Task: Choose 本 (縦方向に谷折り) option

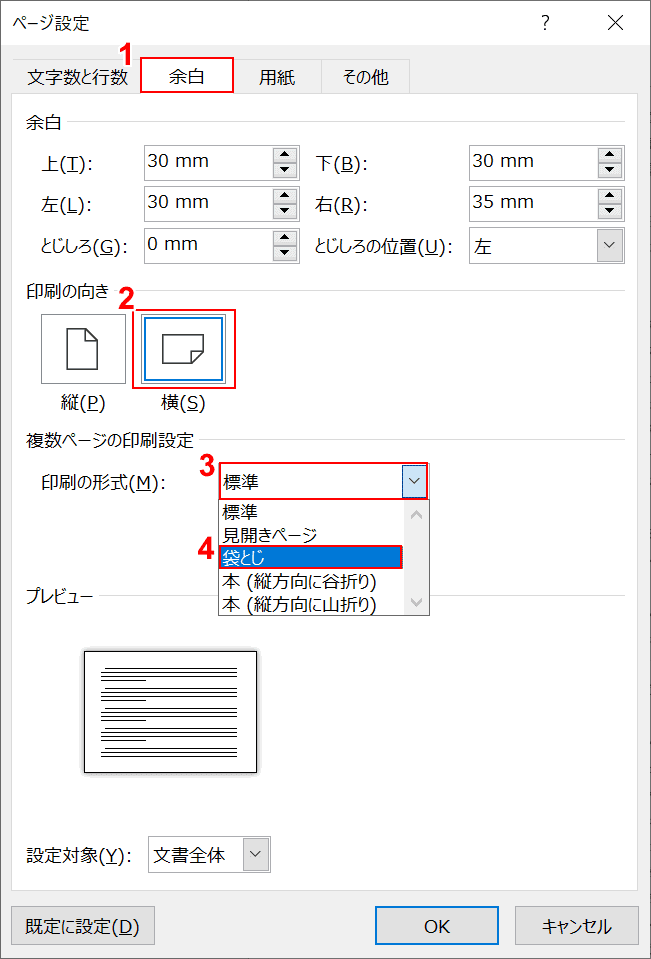Action: pyautogui.click(x=311, y=580)
